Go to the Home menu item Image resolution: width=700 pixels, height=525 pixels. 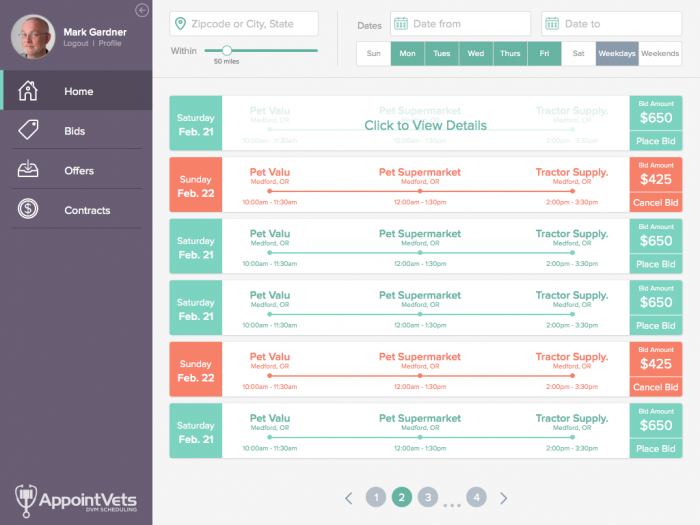(77, 90)
